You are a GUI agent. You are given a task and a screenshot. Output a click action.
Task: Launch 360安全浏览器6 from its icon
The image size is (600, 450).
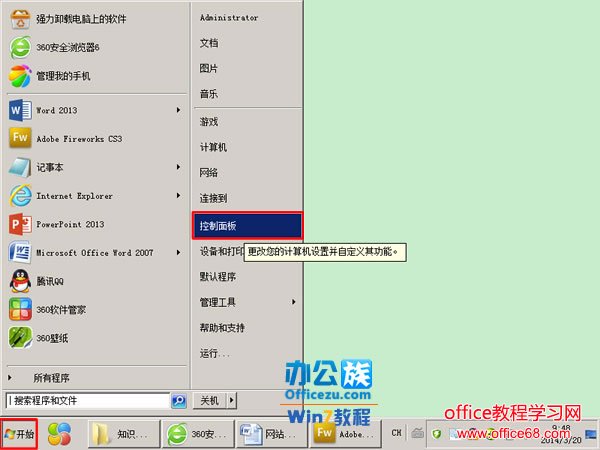[20, 47]
